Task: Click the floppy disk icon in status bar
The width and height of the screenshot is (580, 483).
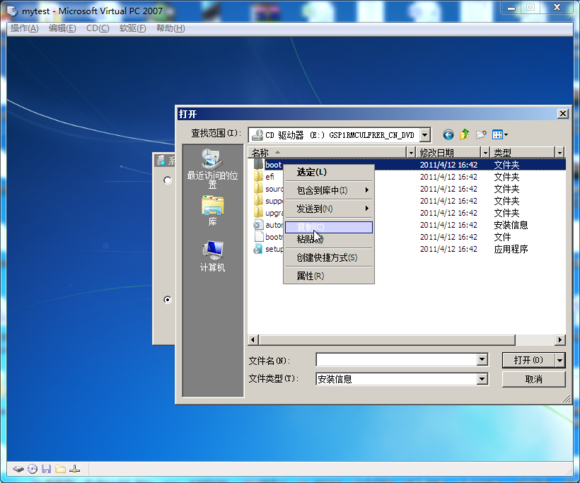Action: 46,469
